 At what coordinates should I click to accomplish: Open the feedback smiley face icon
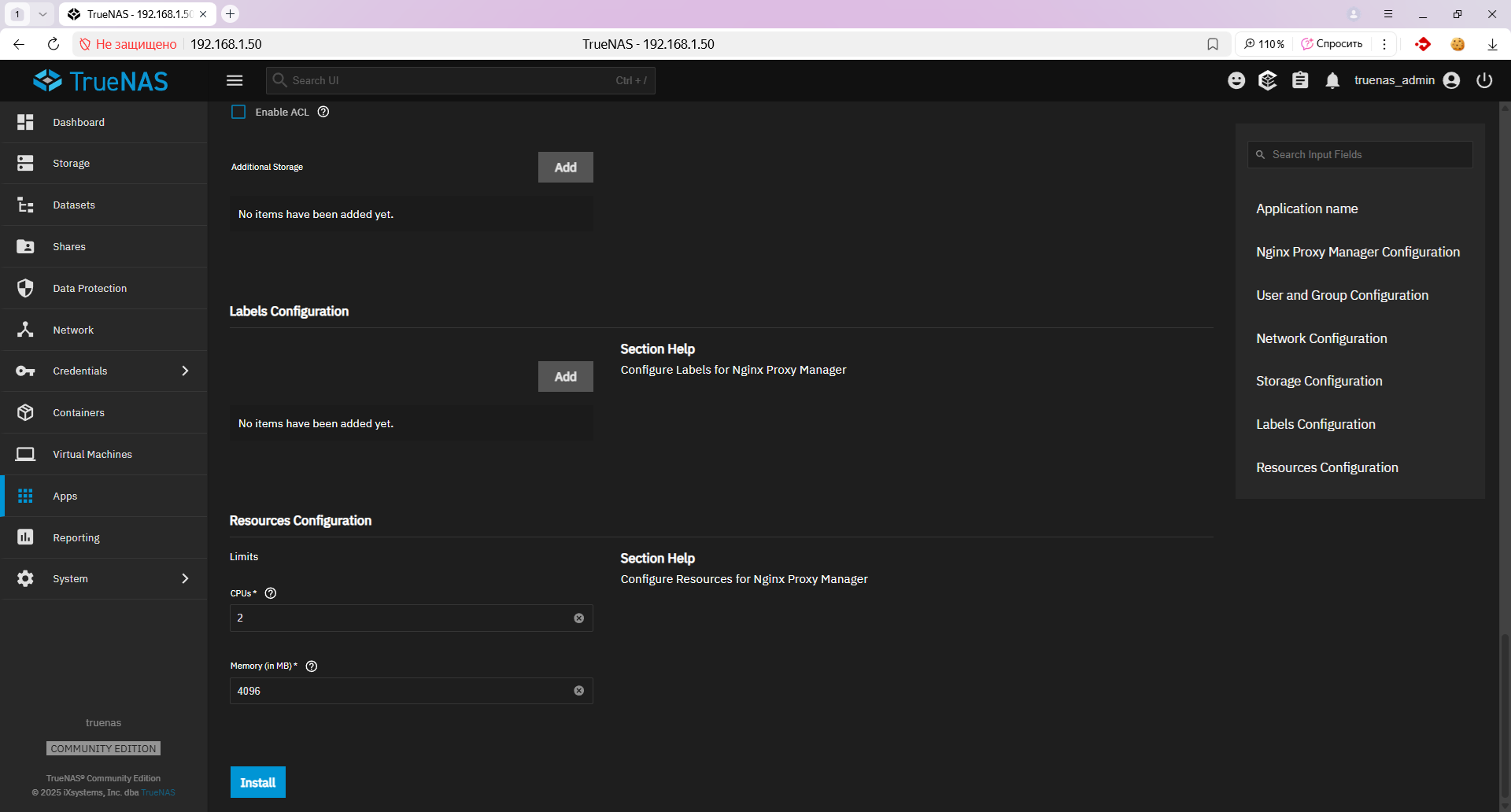(x=1236, y=80)
